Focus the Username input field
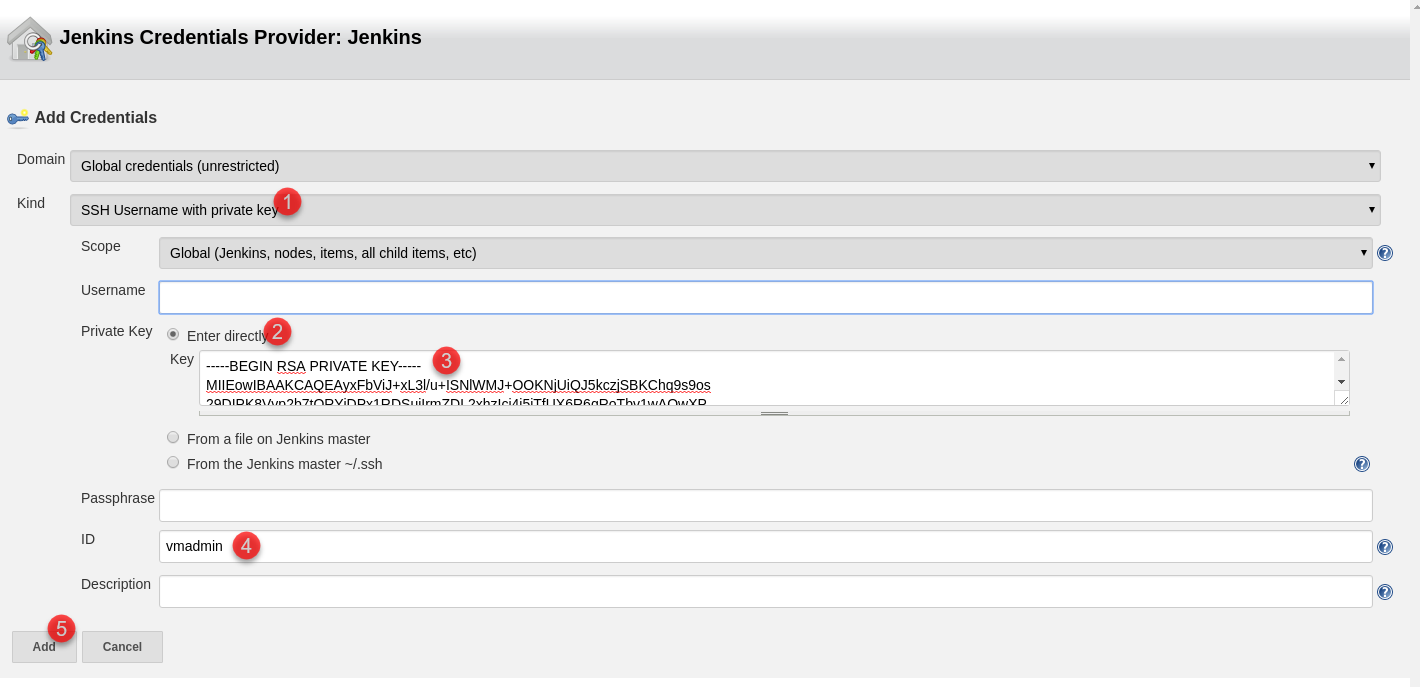 click(766, 298)
